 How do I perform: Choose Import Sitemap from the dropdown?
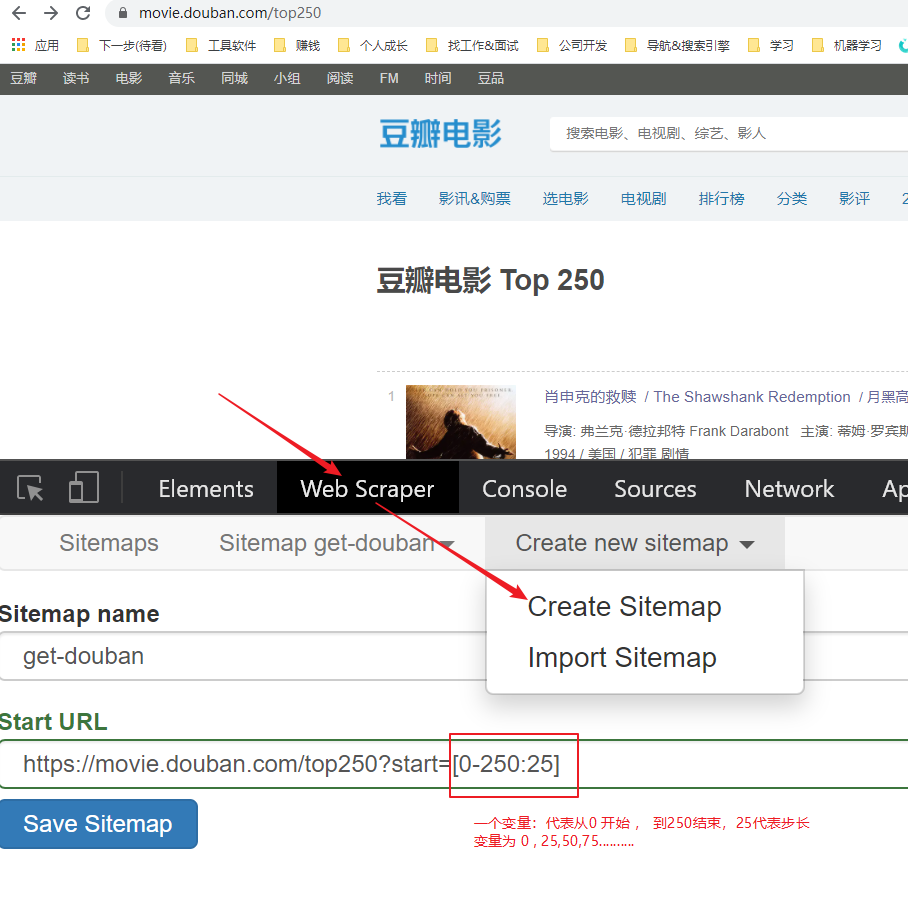[x=622, y=658]
